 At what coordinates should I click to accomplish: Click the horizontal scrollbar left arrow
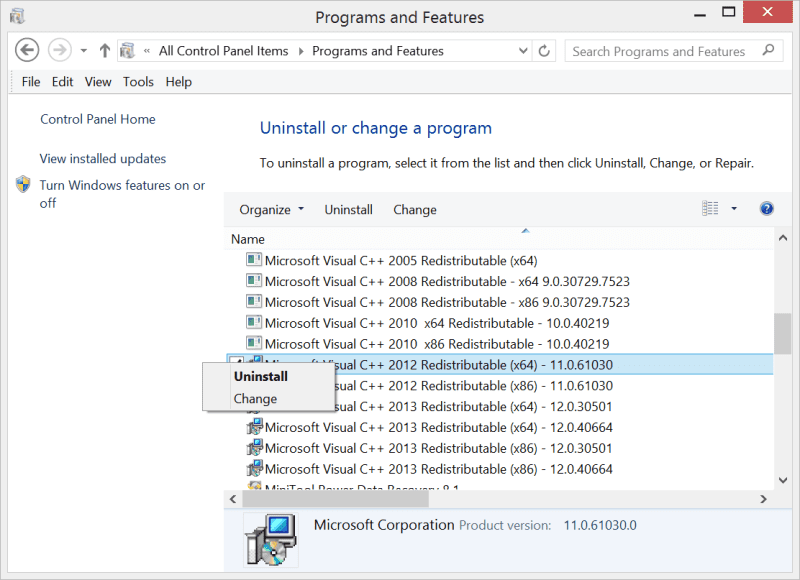click(233, 499)
